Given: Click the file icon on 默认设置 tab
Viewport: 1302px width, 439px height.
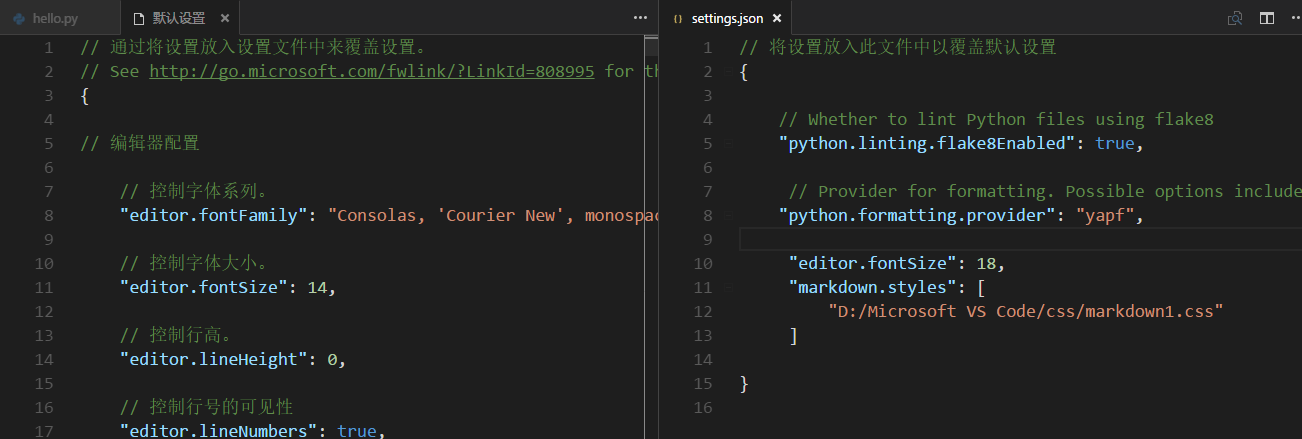Looking at the screenshot, I should point(137,18).
